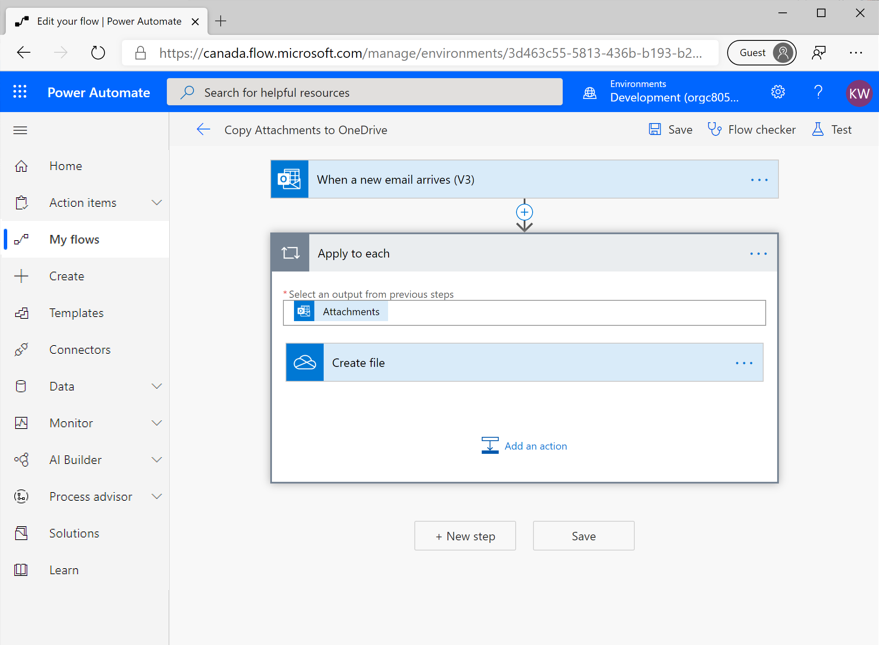
Task: Click the OneDrive icon on Create file
Action: coord(305,363)
